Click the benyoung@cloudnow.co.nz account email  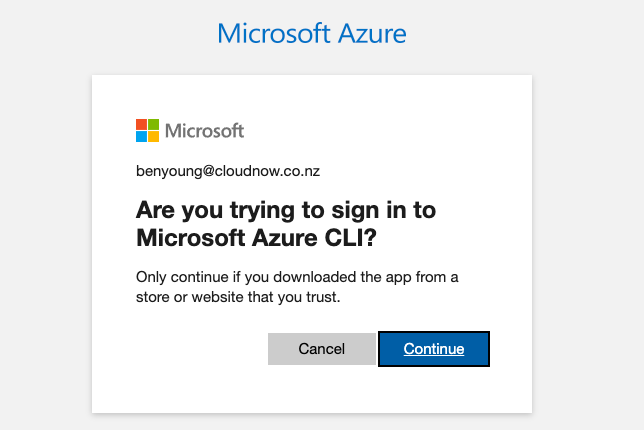pos(228,171)
